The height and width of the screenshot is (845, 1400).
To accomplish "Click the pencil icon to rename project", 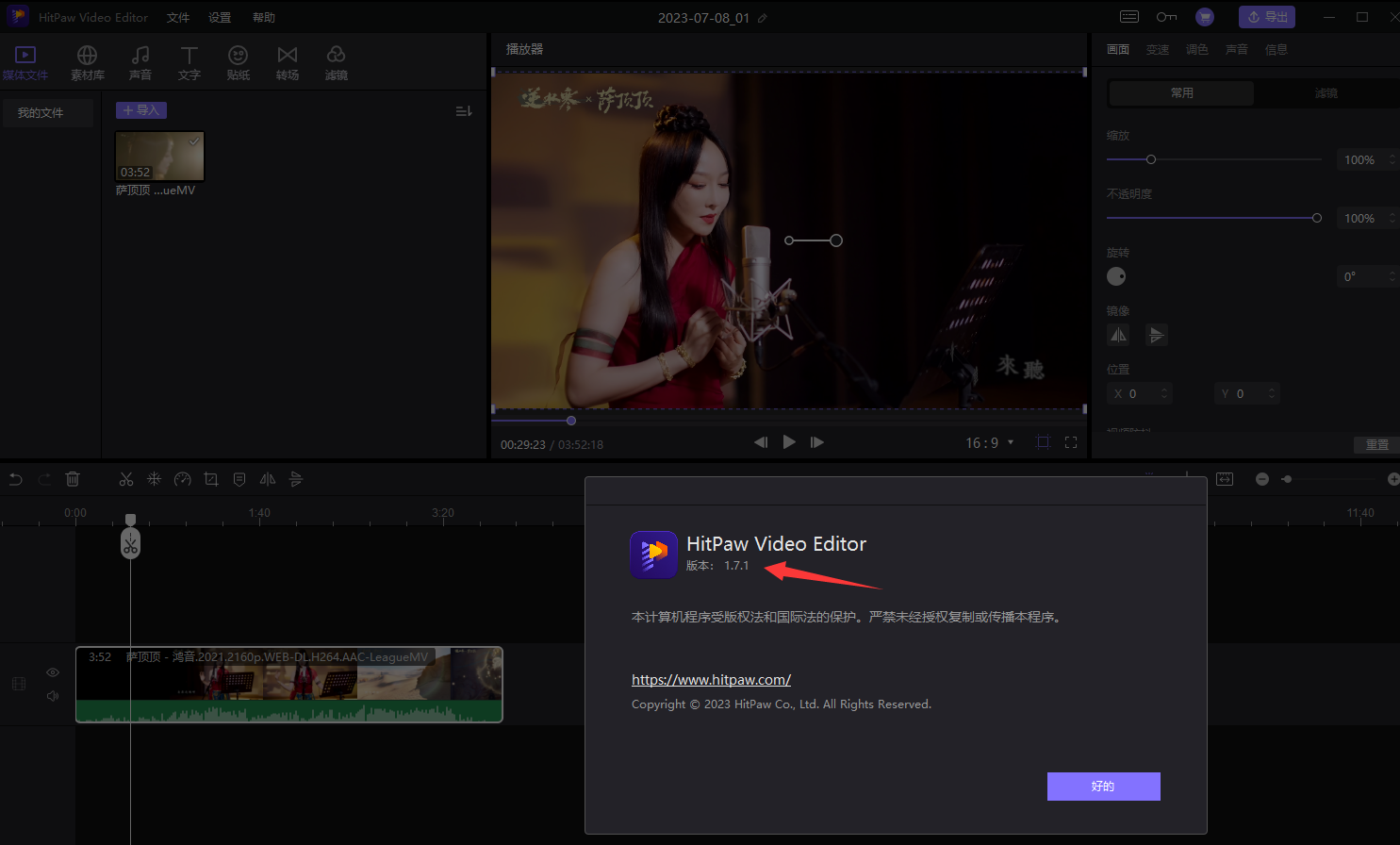I will [763, 18].
